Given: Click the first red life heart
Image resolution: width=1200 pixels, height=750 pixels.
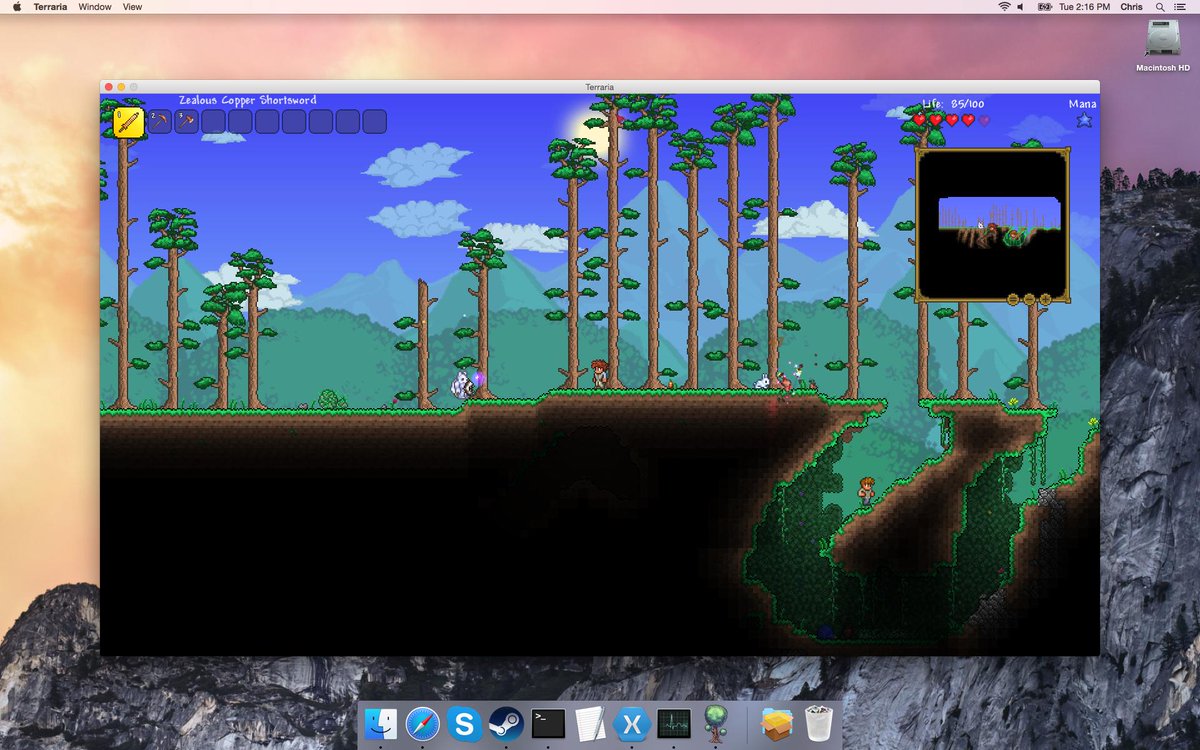Looking at the screenshot, I should point(919,120).
